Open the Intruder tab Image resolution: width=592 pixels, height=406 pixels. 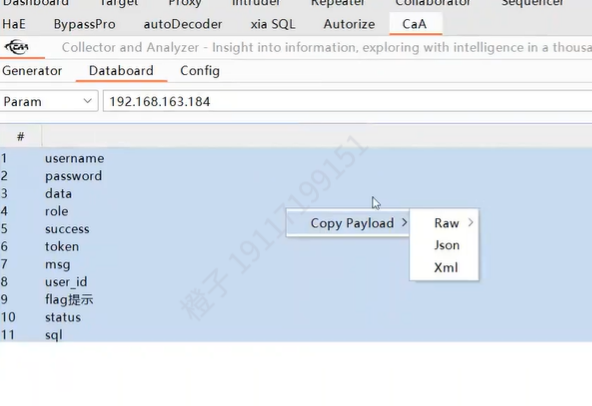coord(256,3)
